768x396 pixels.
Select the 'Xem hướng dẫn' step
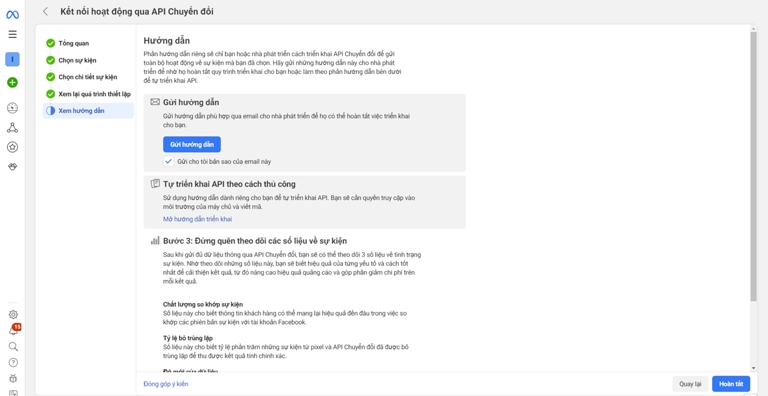coord(88,111)
